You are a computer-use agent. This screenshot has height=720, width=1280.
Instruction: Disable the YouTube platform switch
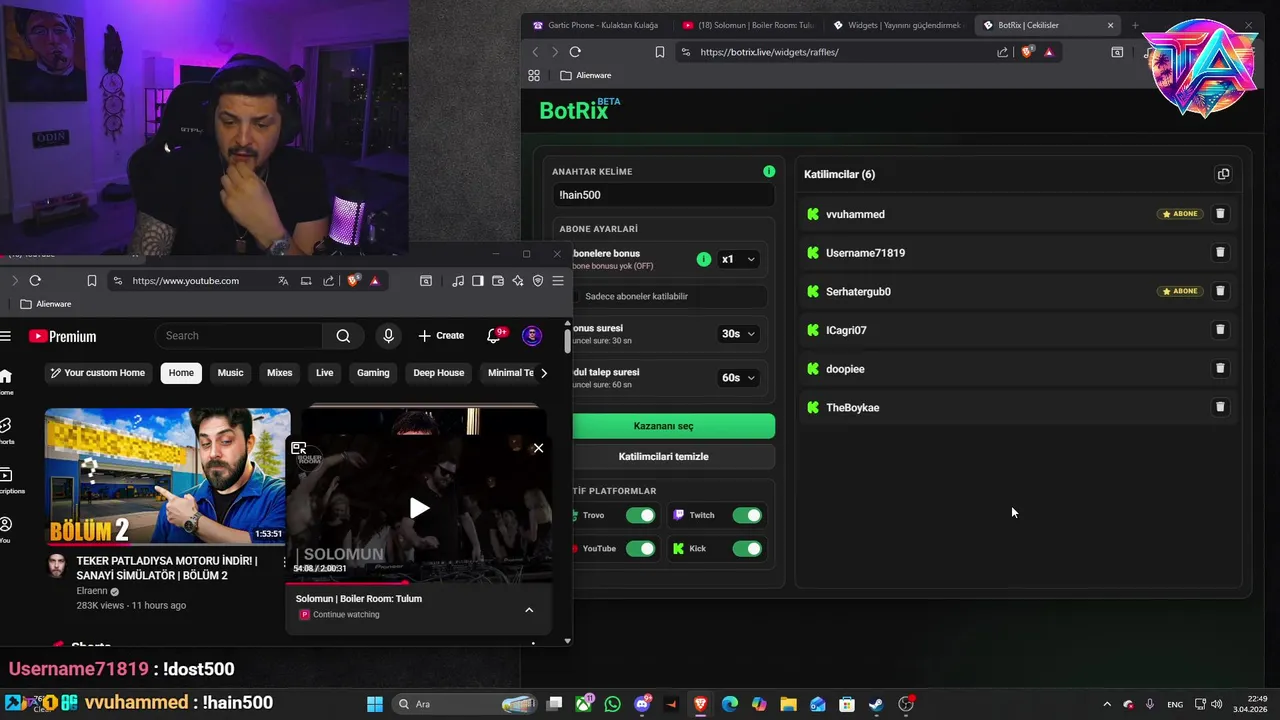coord(640,548)
